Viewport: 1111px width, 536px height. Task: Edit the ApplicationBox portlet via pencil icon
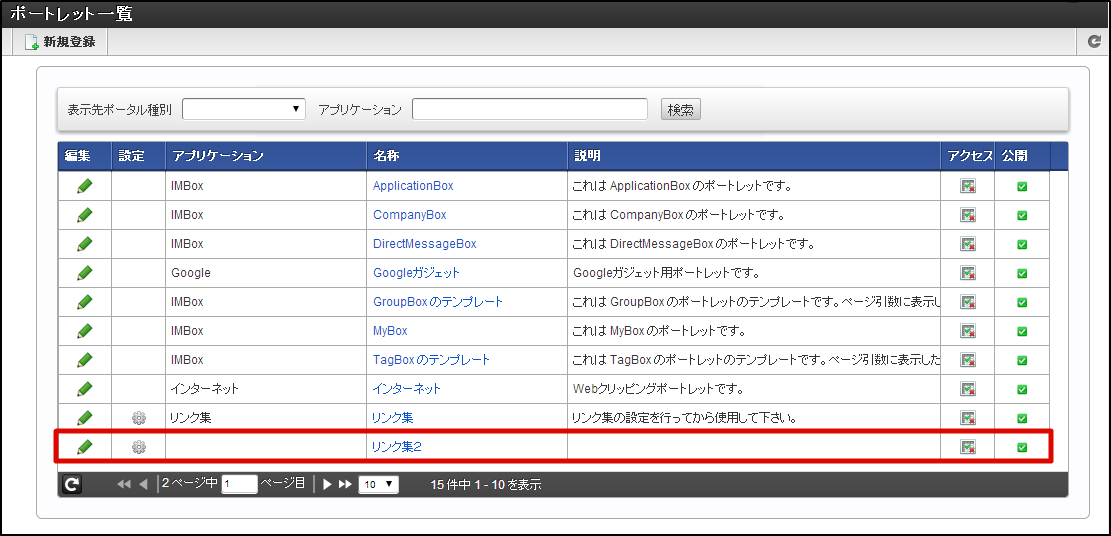point(84,186)
